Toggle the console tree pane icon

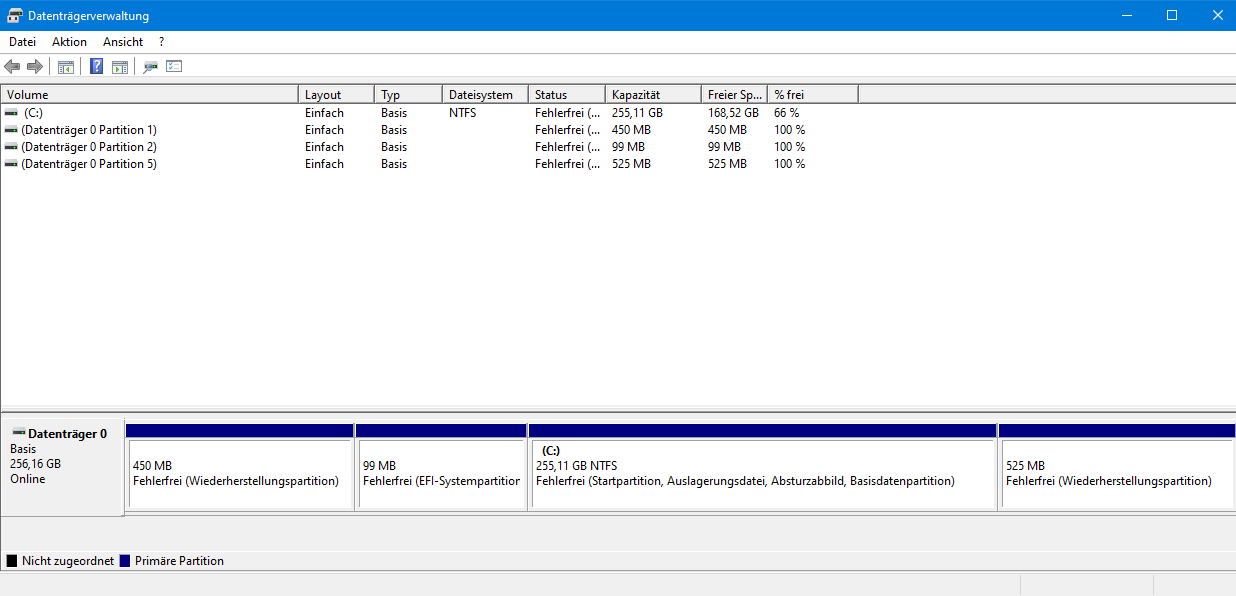(66, 67)
